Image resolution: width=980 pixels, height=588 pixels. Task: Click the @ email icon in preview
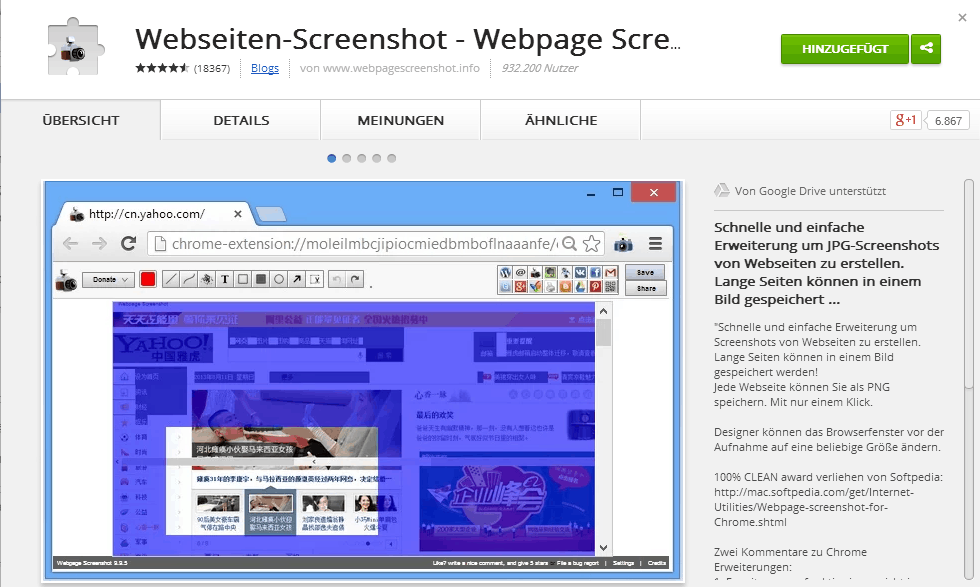tap(521, 272)
